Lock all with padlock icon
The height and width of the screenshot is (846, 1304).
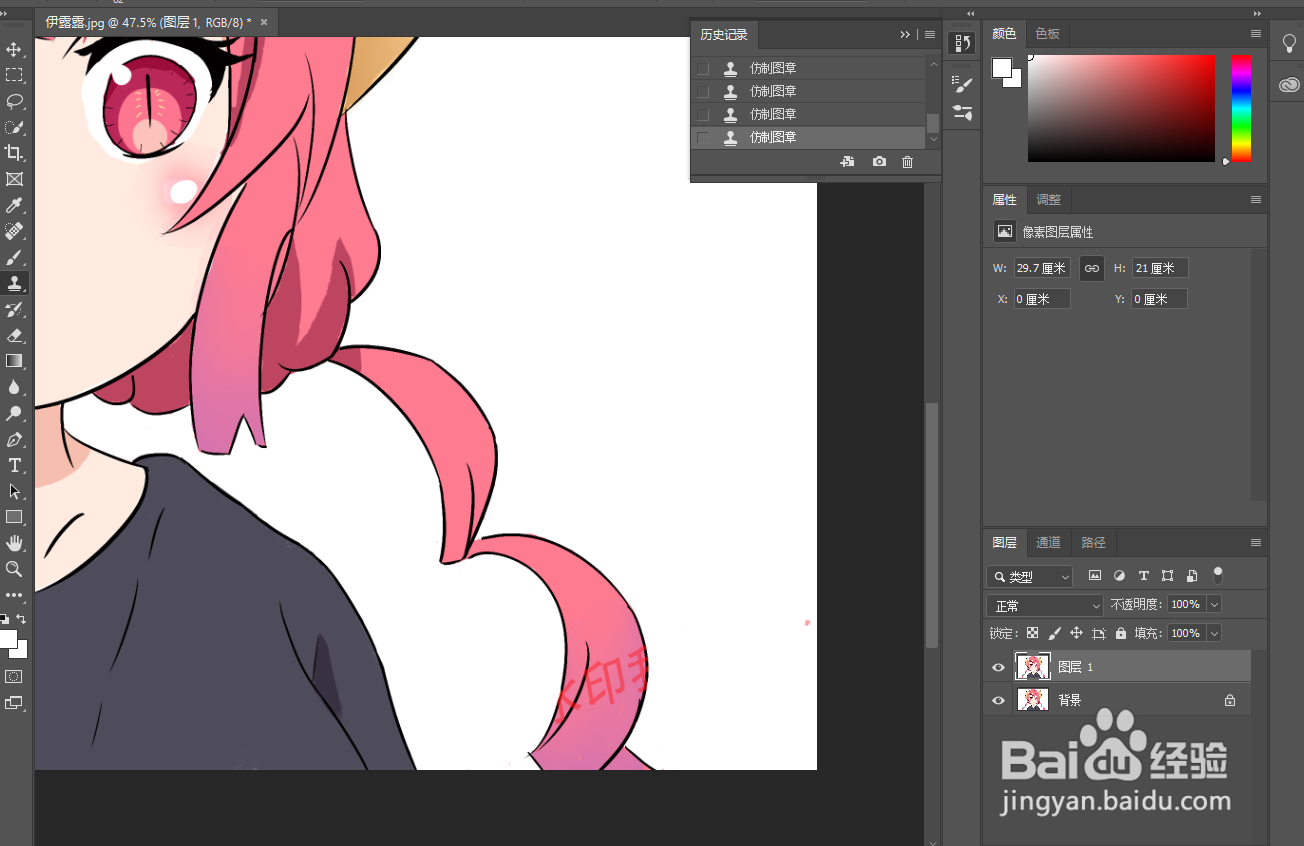tap(1121, 633)
